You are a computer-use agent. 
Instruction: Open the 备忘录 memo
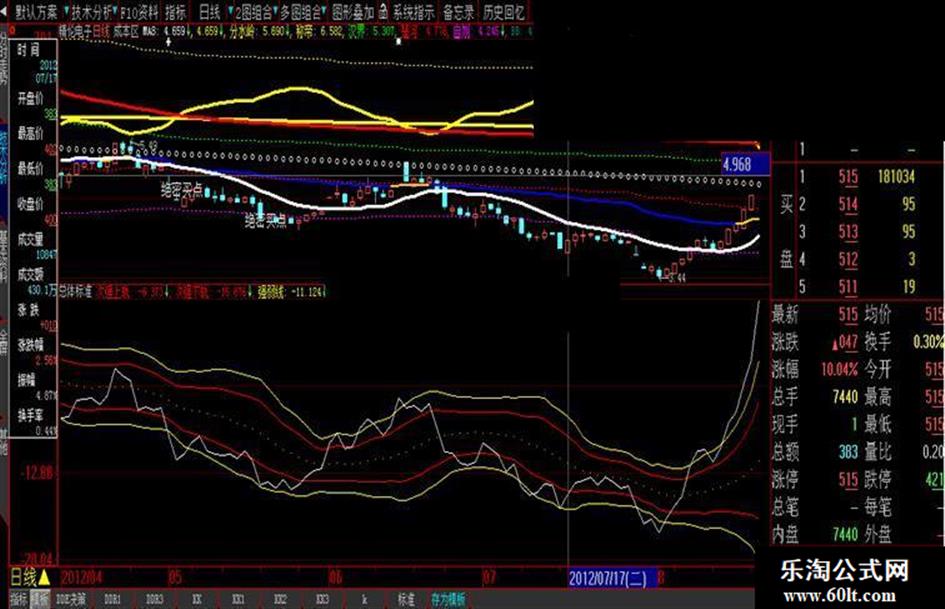click(x=459, y=11)
